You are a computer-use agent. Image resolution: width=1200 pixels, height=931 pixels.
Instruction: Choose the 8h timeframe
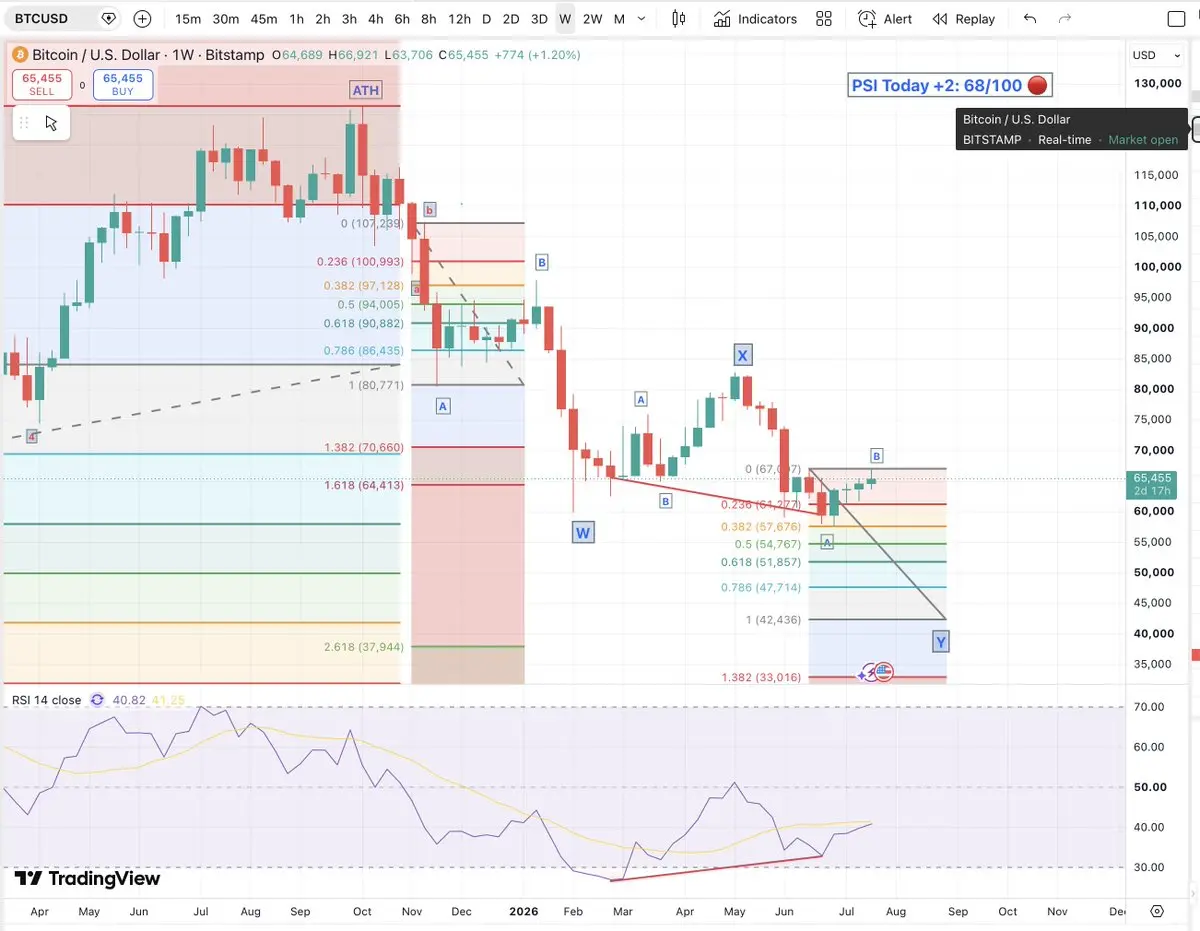coord(429,19)
